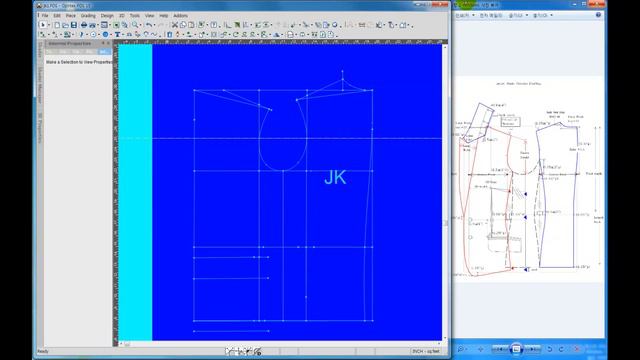Open the Tools menu
Image resolution: width=640 pixels, height=360 pixels.
135,16
